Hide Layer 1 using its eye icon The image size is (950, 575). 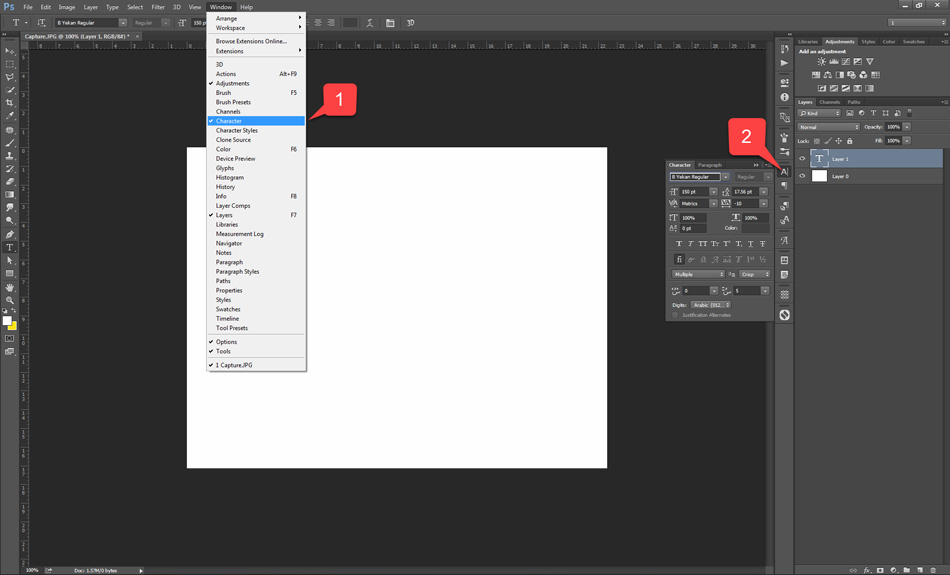click(802, 159)
